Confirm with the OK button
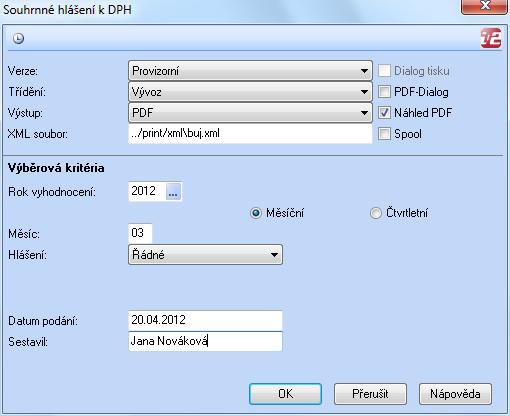 pos(285,394)
